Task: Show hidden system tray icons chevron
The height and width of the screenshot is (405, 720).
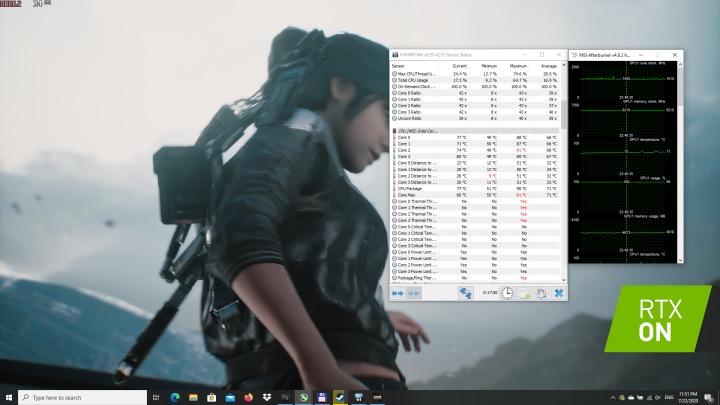Action: [x=613, y=398]
